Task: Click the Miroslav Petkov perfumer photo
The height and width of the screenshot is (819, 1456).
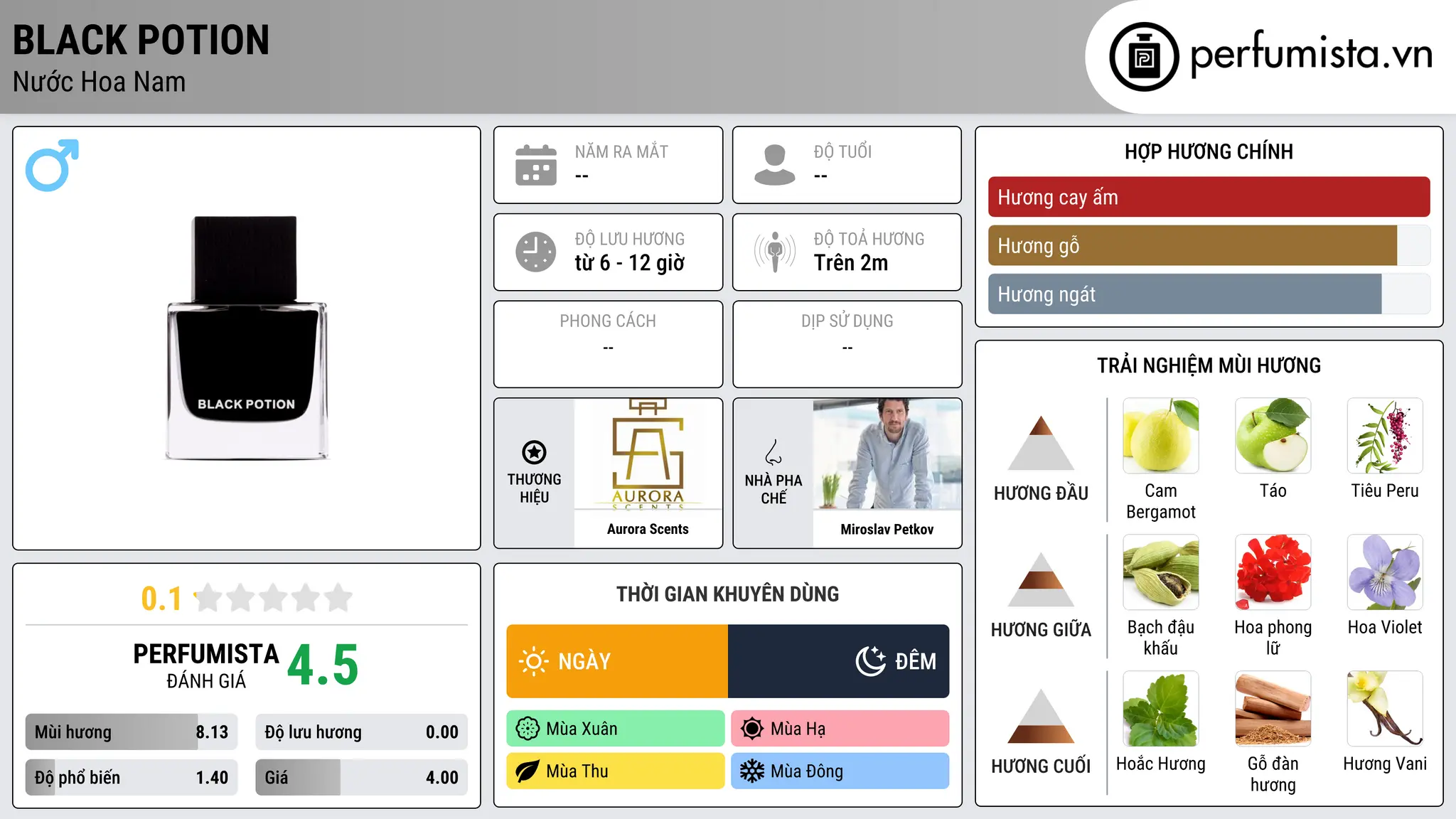Action: click(887, 454)
